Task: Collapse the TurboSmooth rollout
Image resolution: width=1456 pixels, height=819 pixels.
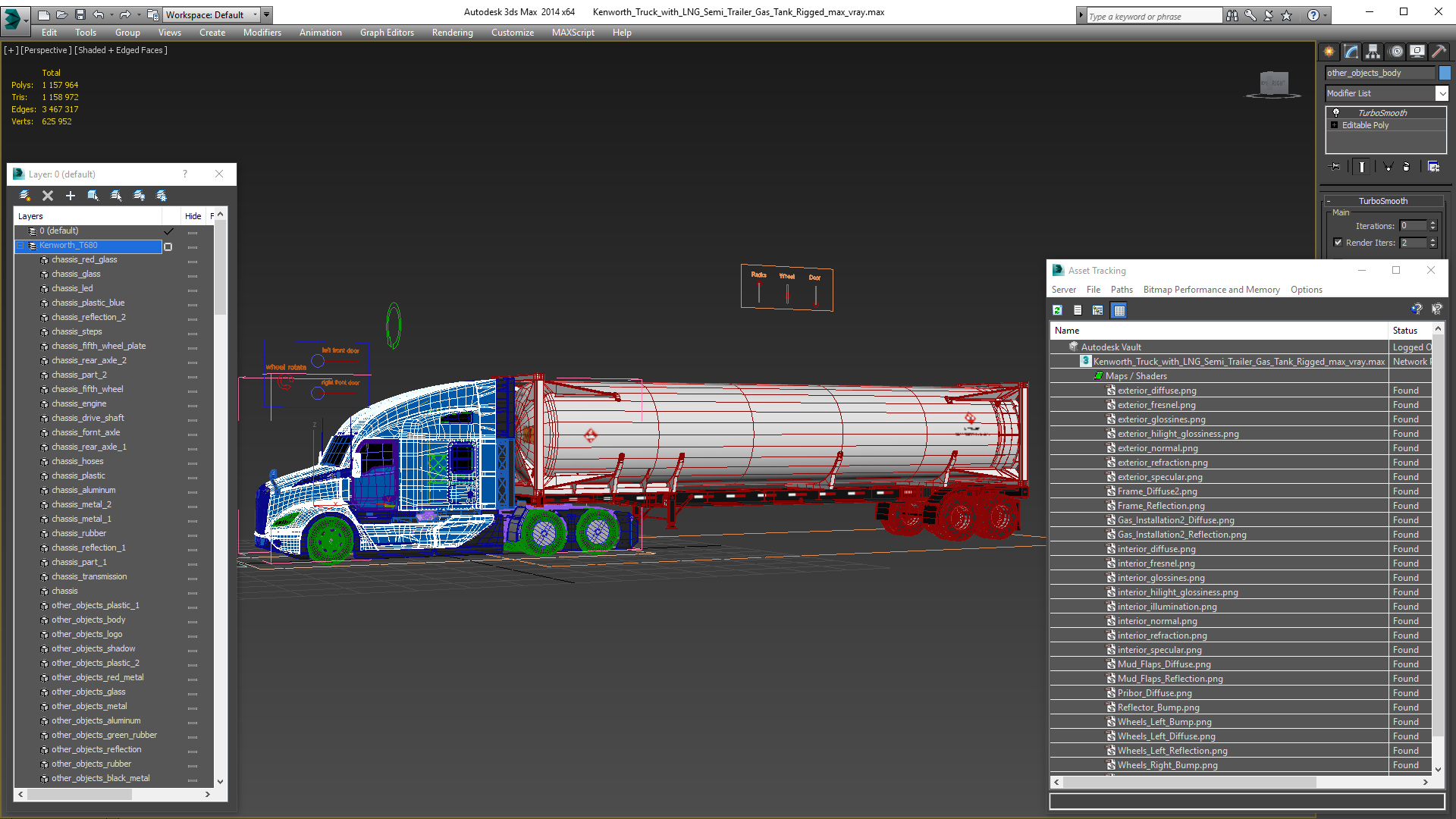Action: 1382,201
